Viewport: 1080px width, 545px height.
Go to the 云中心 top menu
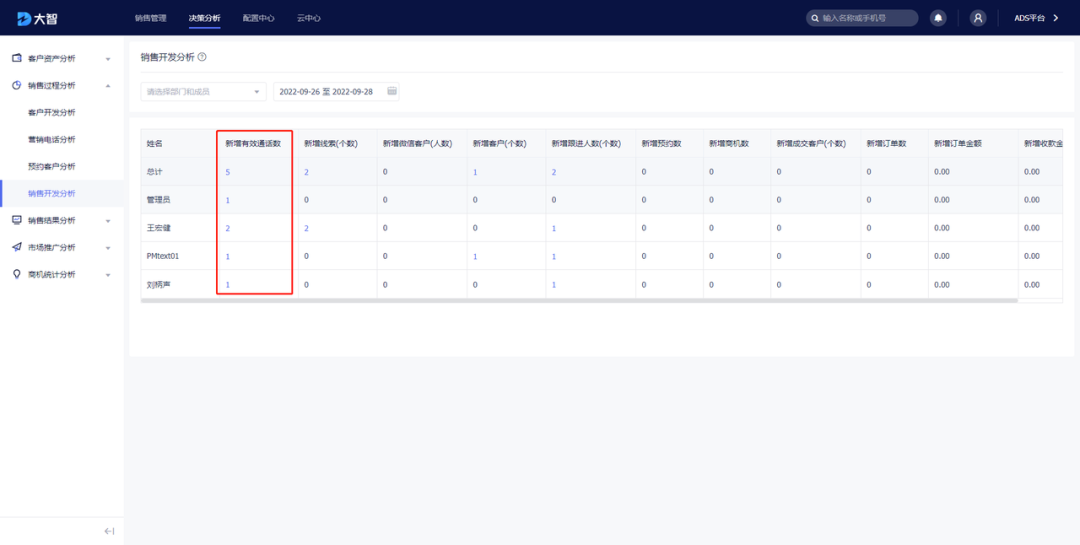click(309, 18)
